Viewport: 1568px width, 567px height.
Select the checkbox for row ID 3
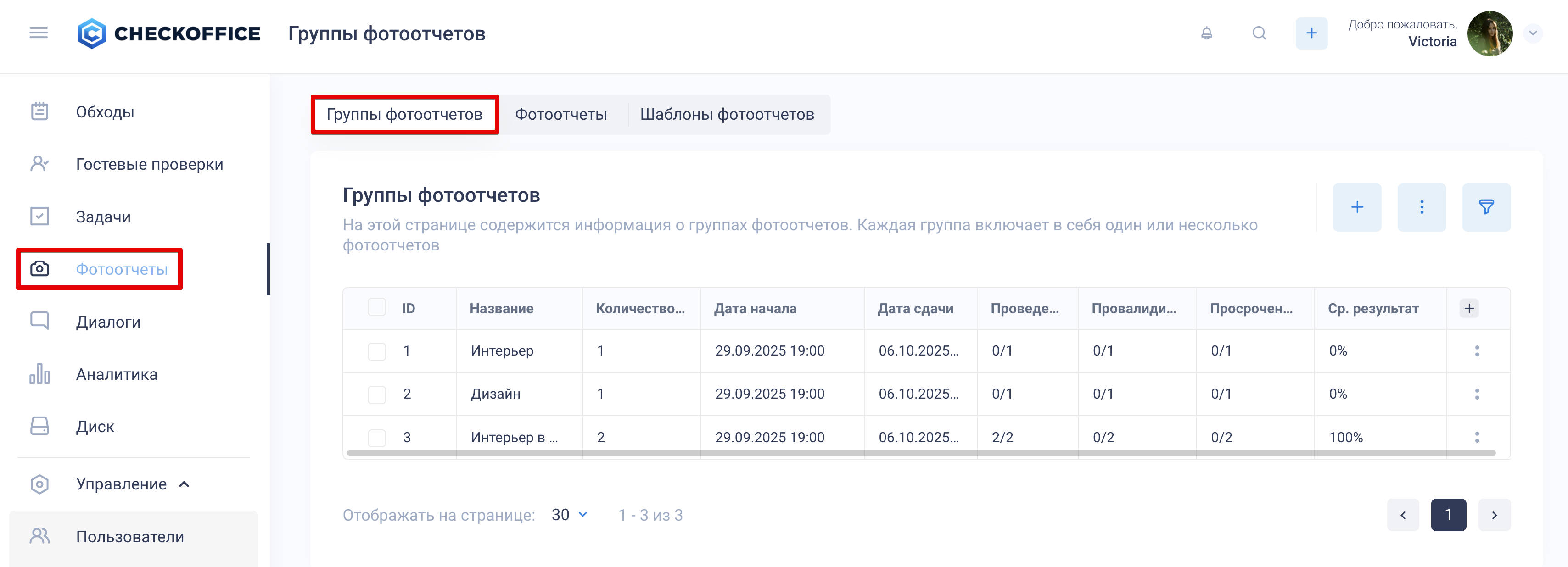(x=377, y=438)
